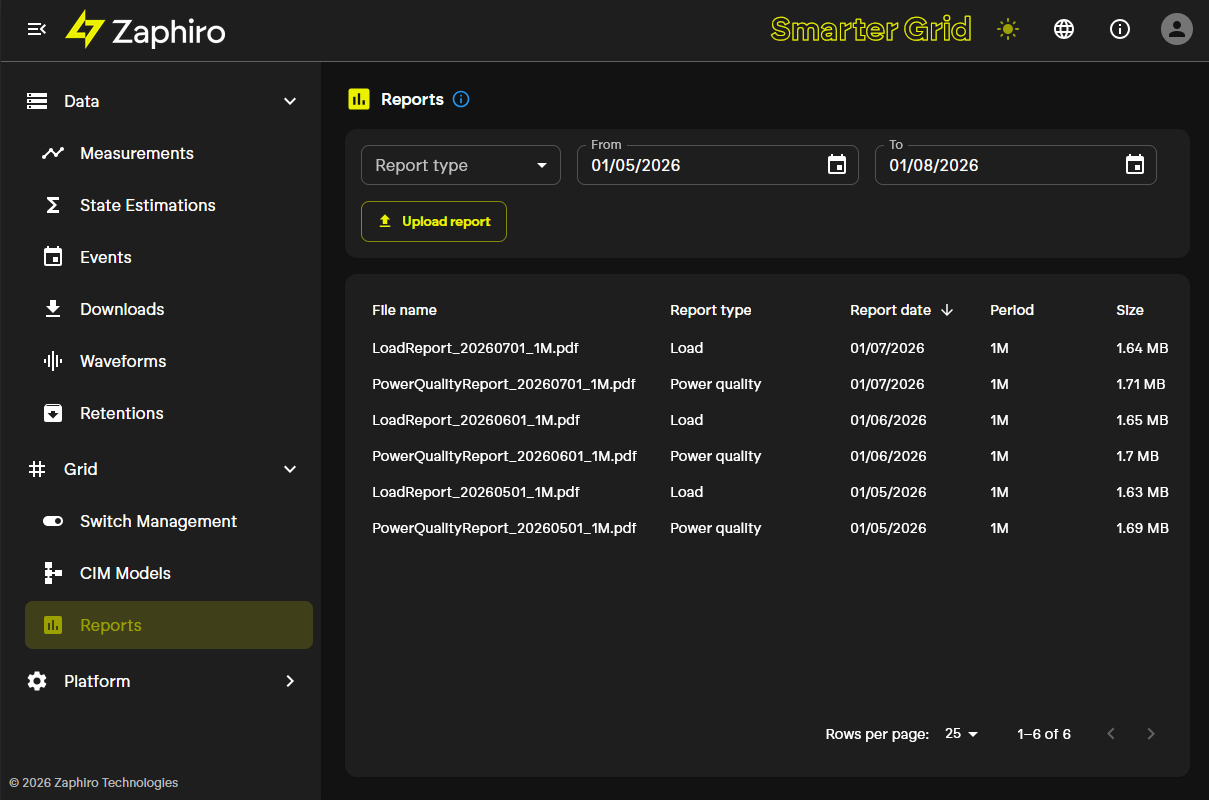The width and height of the screenshot is (1209, 800).
Task: Click the Data storage icon in the sidebar
Action: (37, 101)
